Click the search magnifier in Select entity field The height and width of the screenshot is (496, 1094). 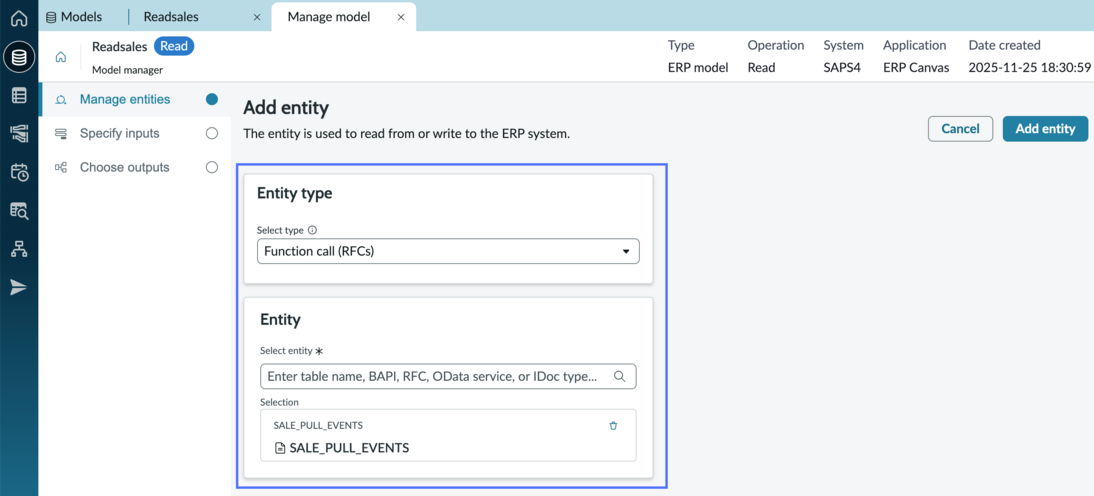click(x=619, y=376)
